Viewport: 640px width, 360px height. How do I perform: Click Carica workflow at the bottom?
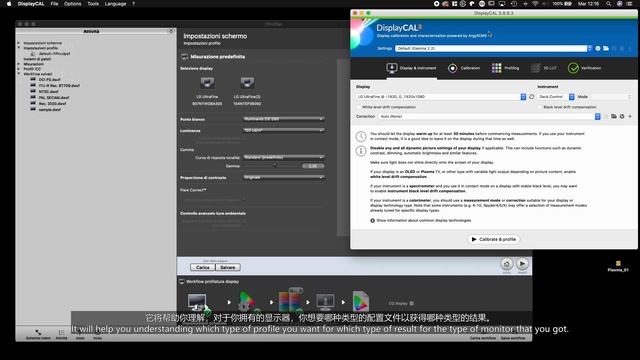point(482,338)
